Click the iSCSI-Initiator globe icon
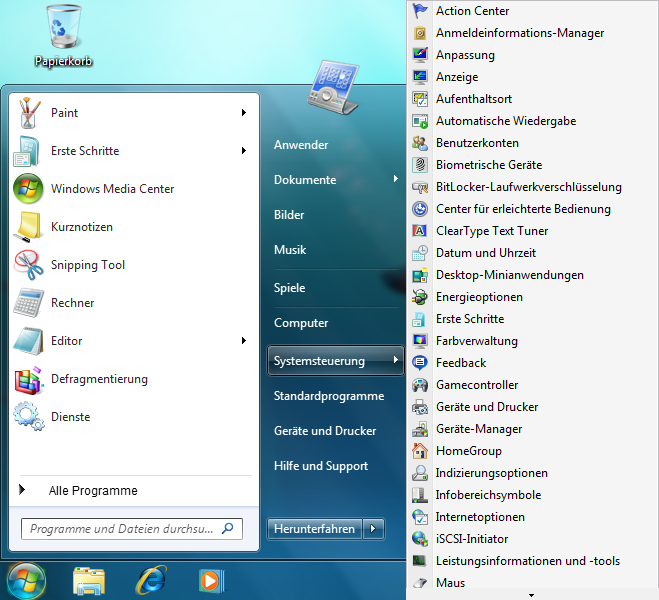 click(420, 539)
